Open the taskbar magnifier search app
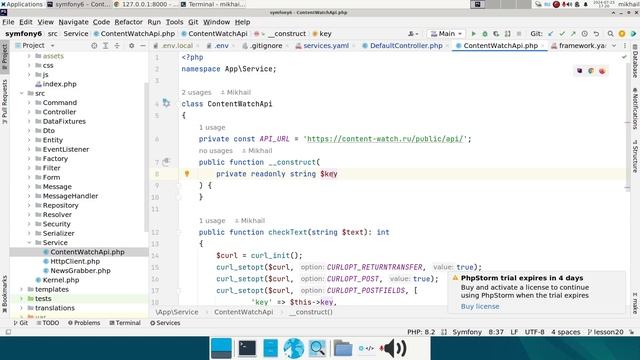Viewport: 640px width, 360px height. (318, 348)
